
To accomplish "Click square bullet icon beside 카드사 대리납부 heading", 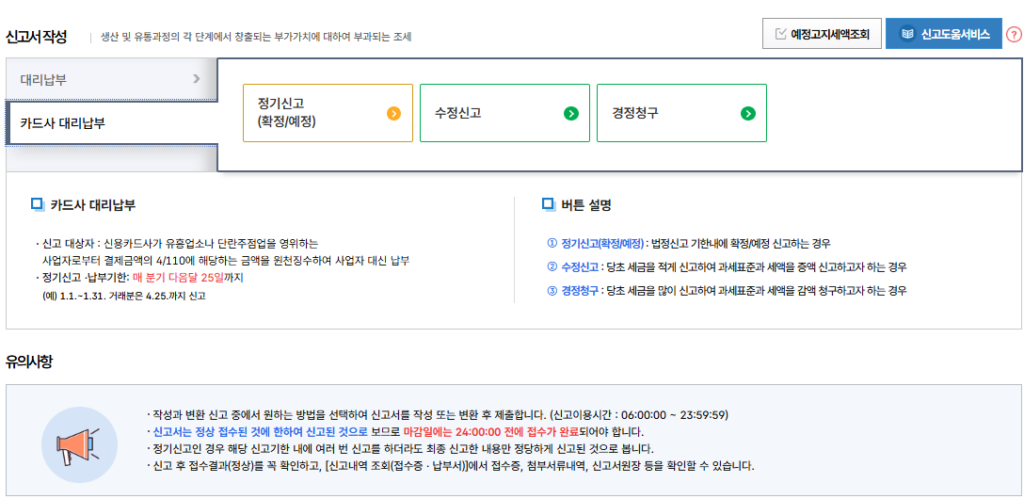I will (37, 204).
